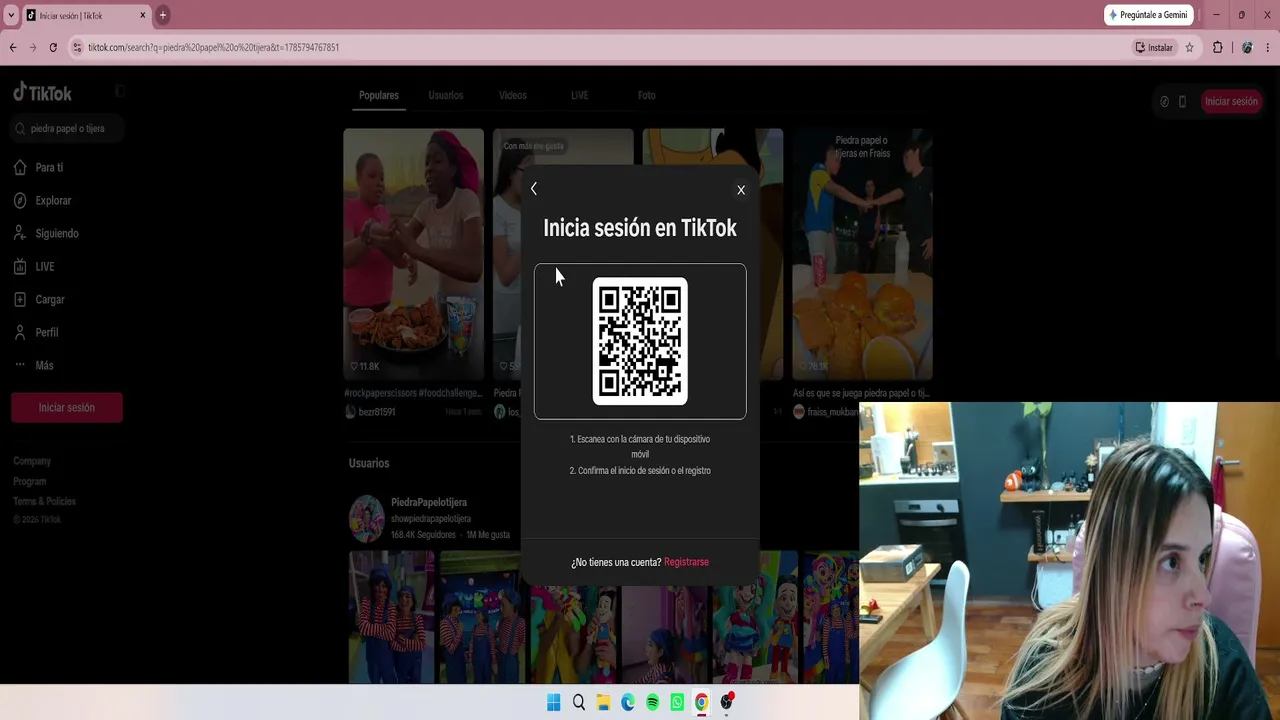Open the Cargar upload icon
Viewport: 1280px width, 720px height.
(20, 299)
